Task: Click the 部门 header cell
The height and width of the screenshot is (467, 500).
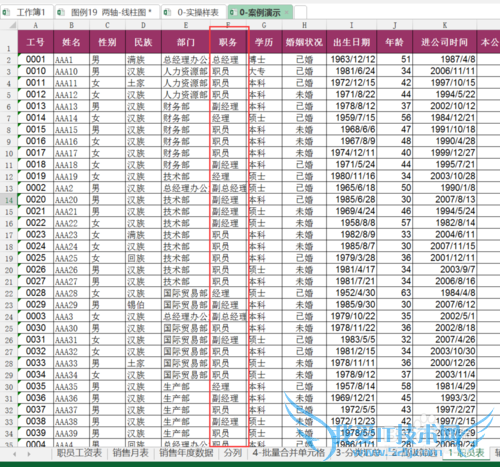Action: click(x=186, y=42)
